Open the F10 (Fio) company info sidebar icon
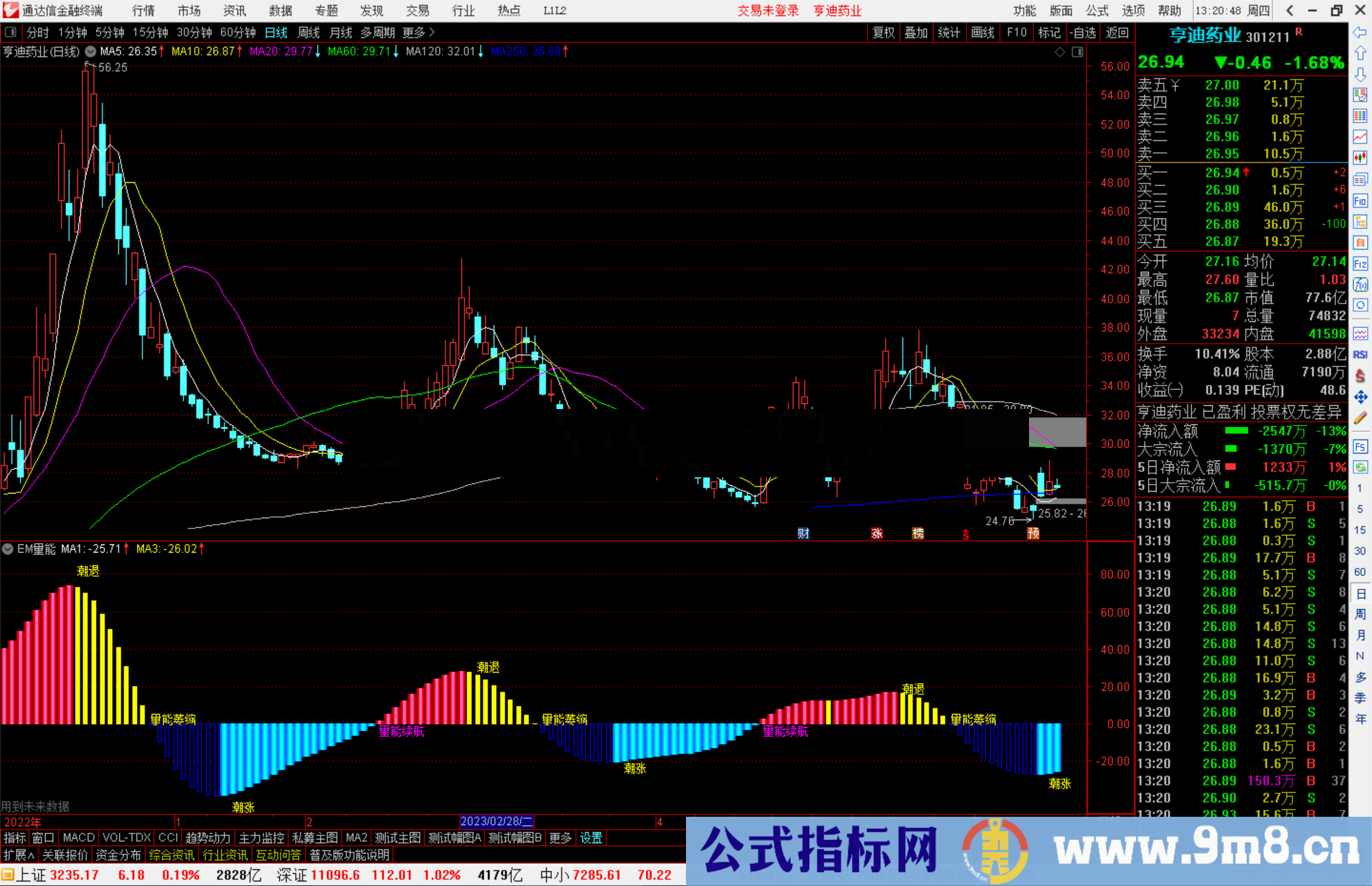This screenshot has height=886, width=1372. point(1360,201)
